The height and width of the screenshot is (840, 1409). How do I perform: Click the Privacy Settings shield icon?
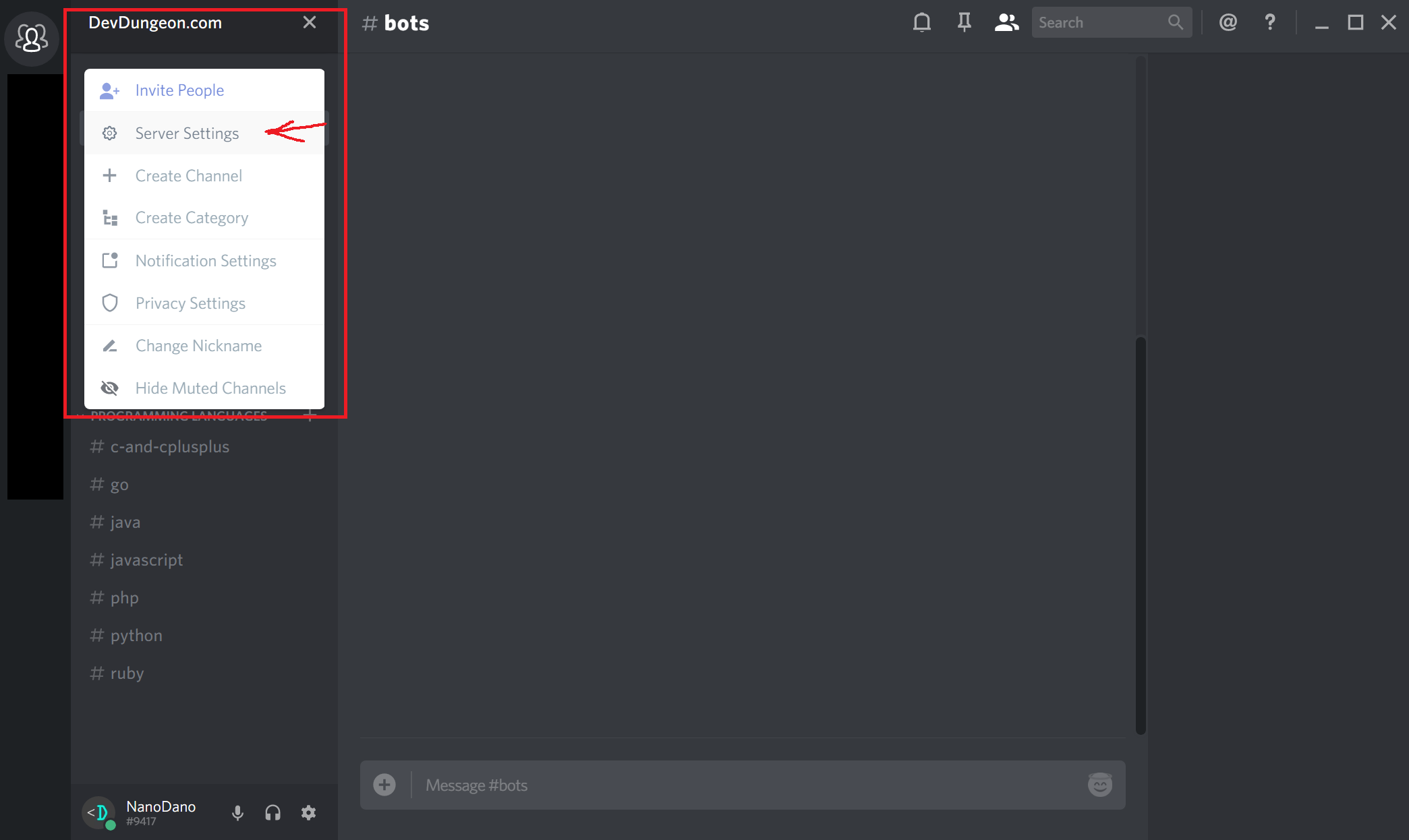111,303
